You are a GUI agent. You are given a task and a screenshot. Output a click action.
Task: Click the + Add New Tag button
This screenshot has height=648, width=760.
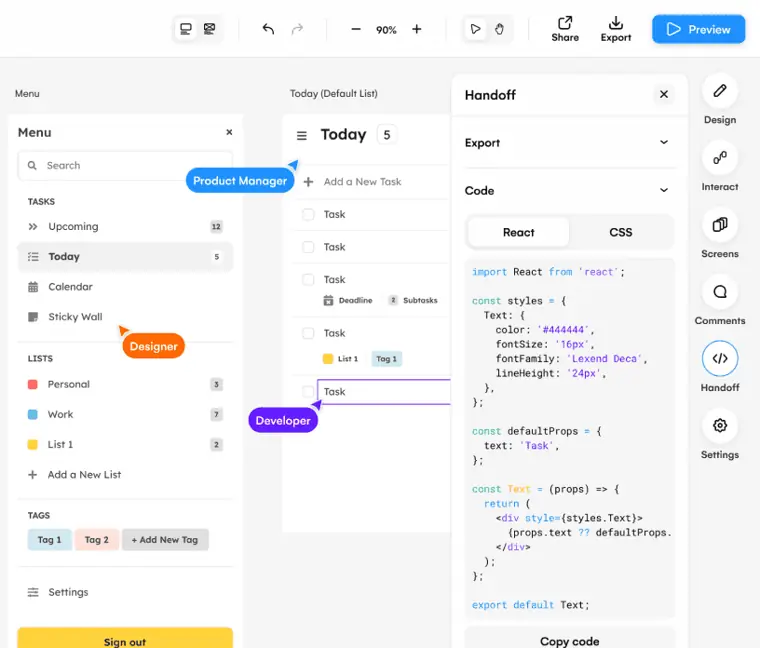coord(165,539)
